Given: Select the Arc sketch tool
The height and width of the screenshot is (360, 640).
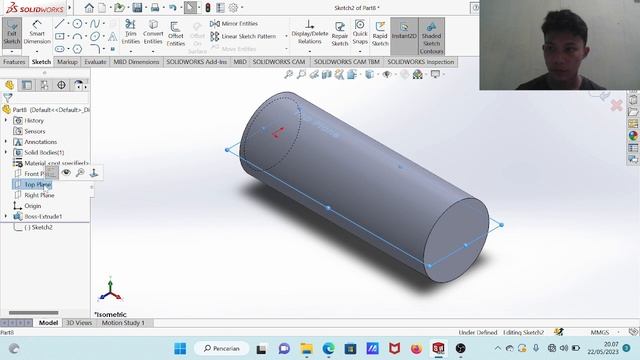Looking at the screenshot, I should click(77, 36).
